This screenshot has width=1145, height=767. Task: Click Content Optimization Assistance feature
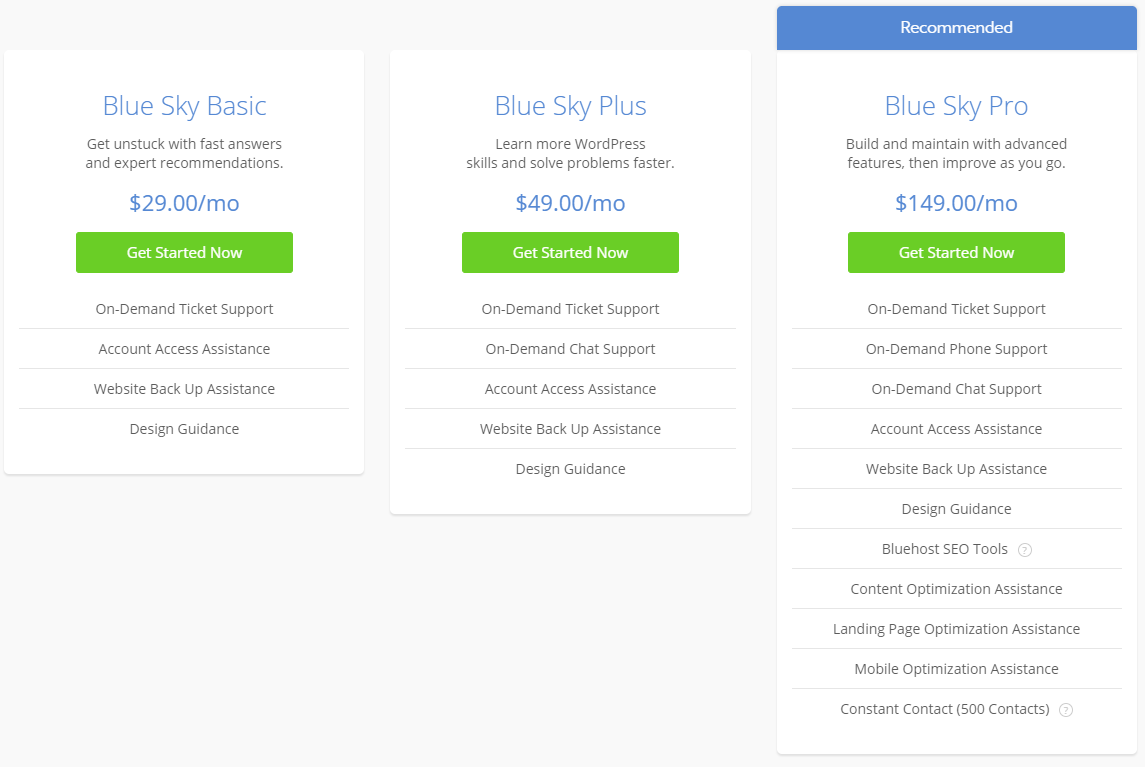(x=956, y=589)
